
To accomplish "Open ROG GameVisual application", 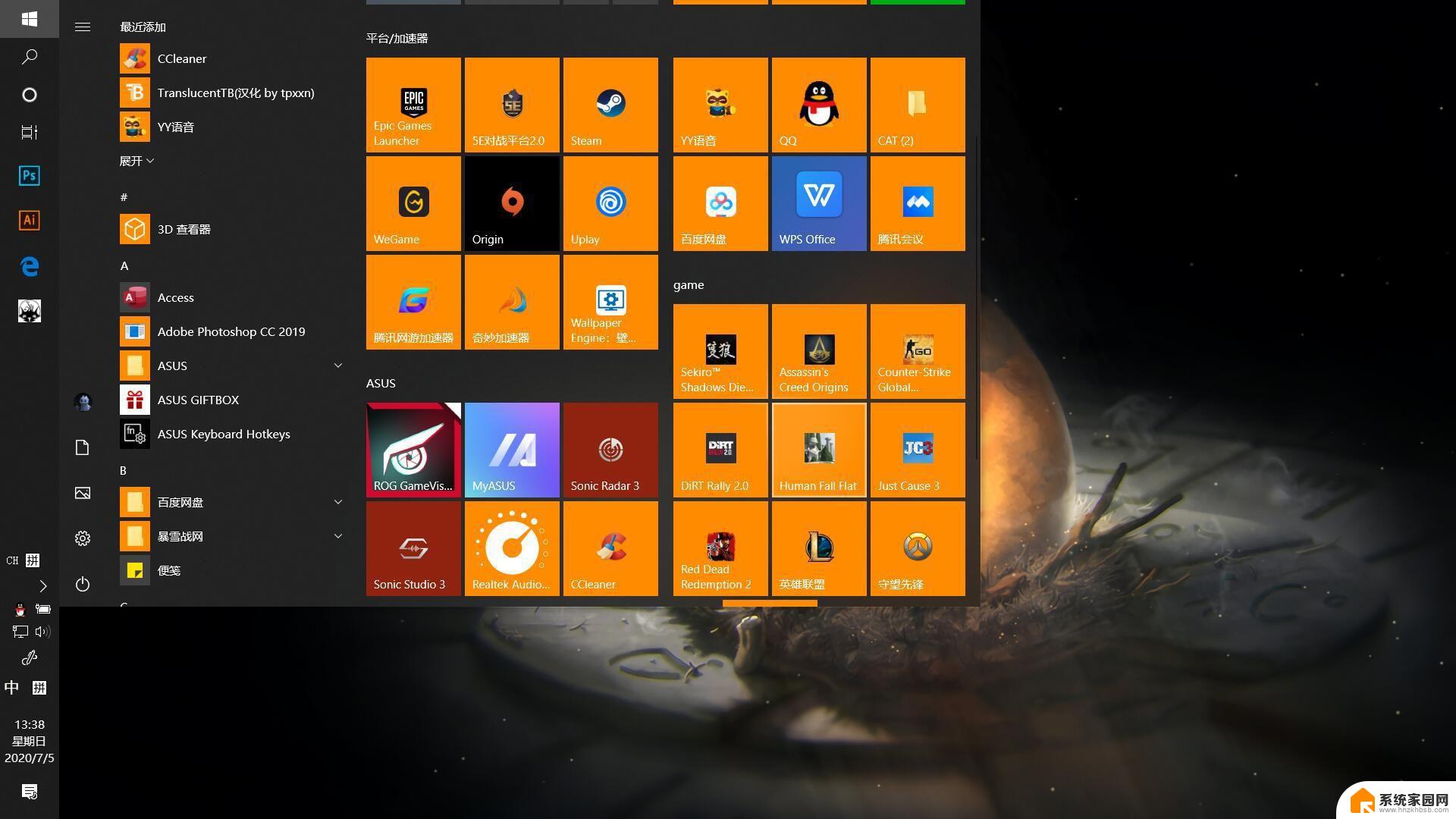I will 413,449.
